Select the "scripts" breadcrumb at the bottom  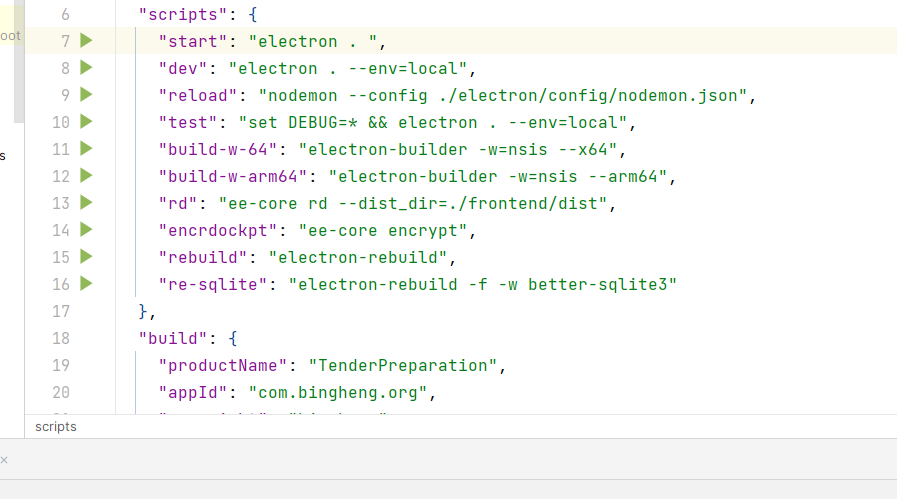pos(56,427)
